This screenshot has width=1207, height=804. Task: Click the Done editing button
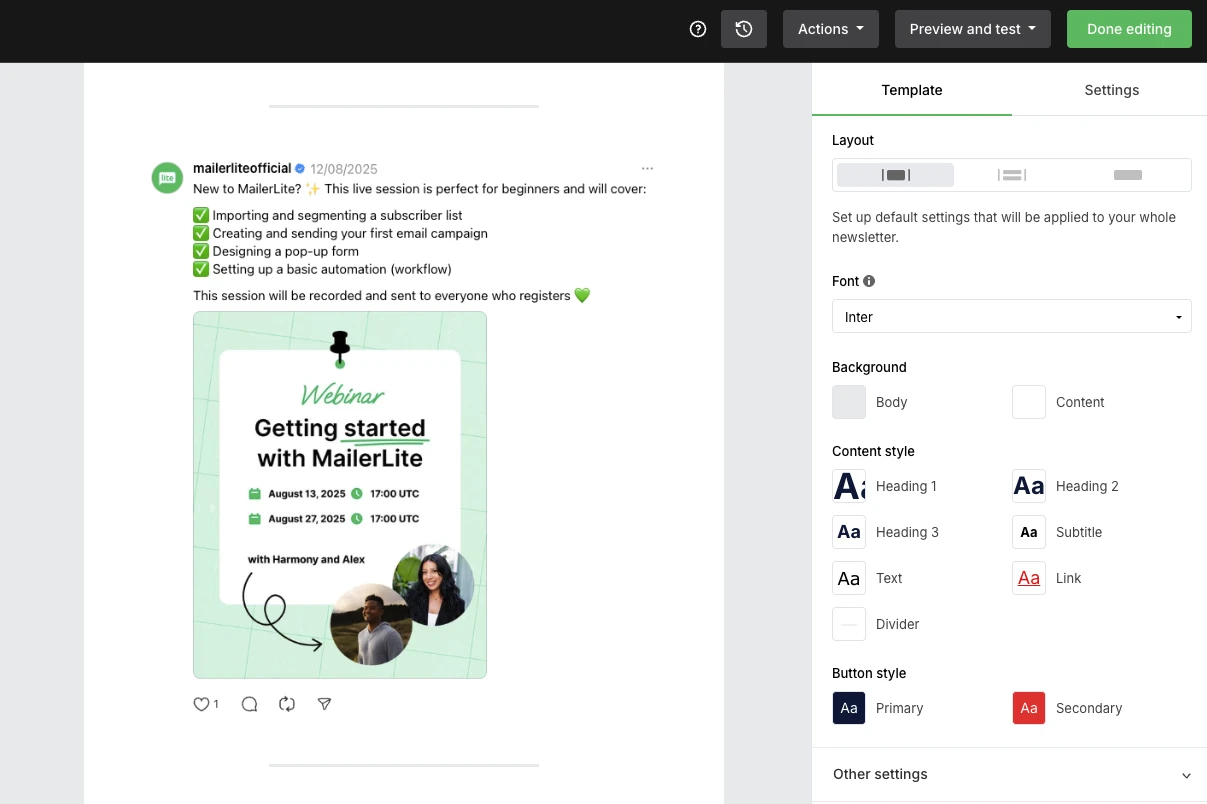tap(1129, 29)
